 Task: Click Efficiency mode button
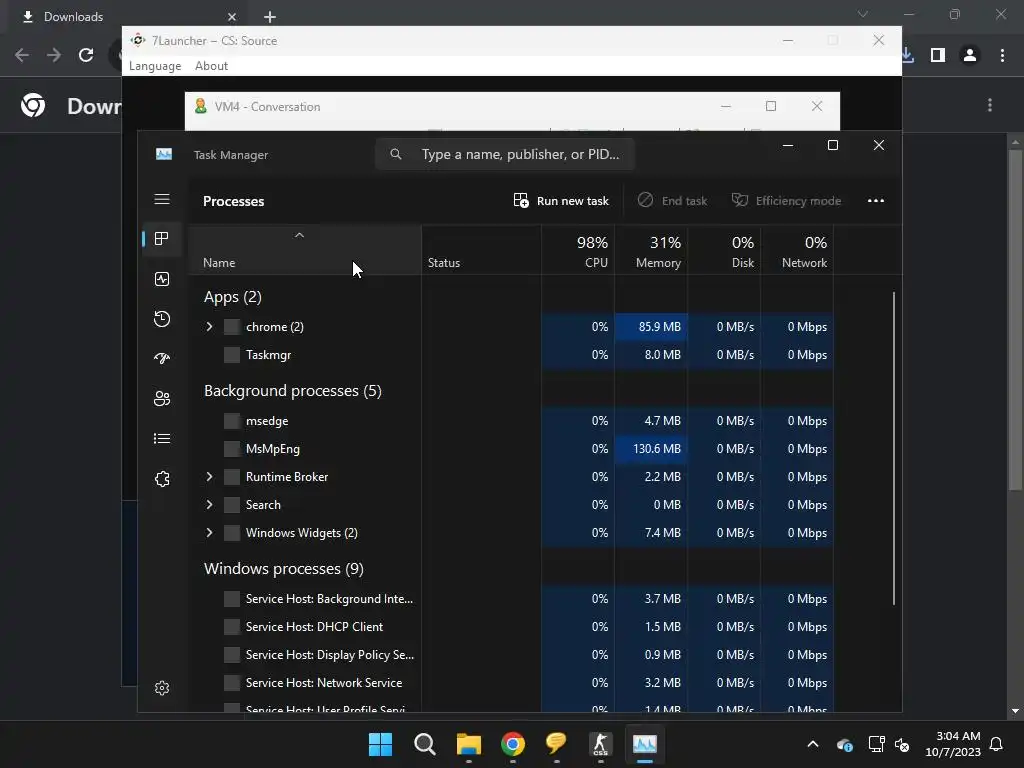(x=786, y=200)
